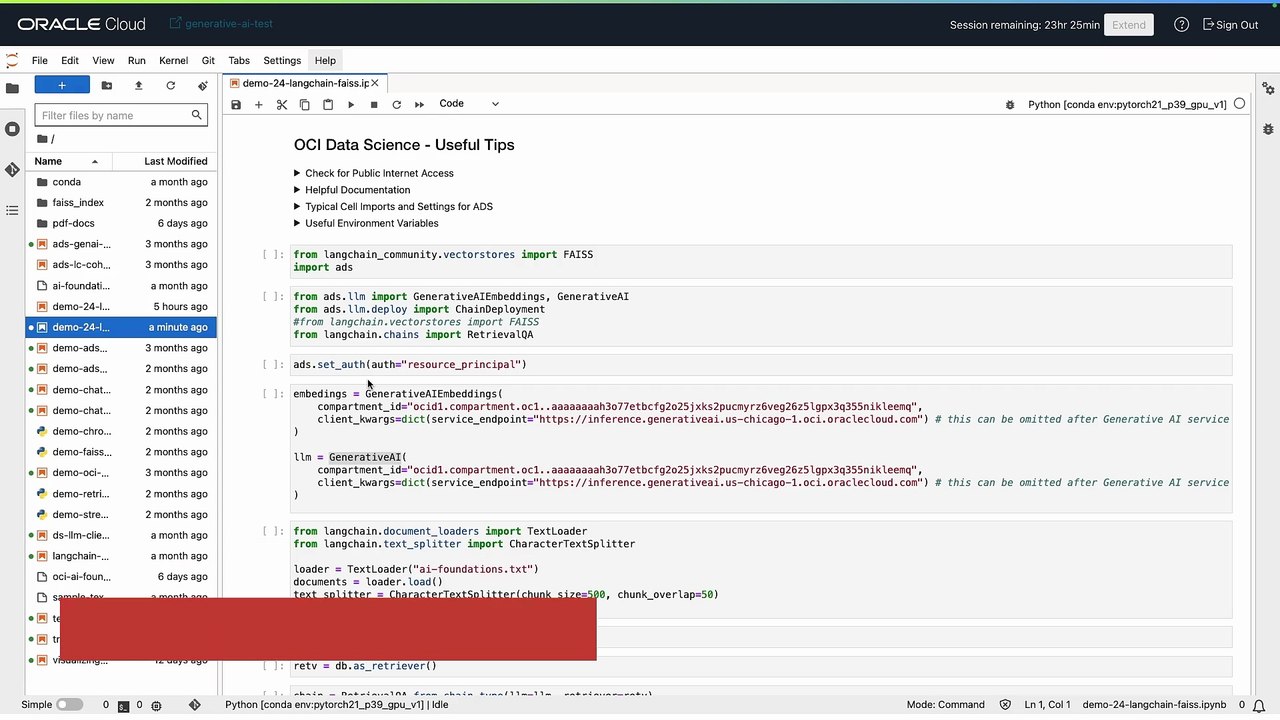Expand Check for Public Internet Access section

click(x=373, y=173)
